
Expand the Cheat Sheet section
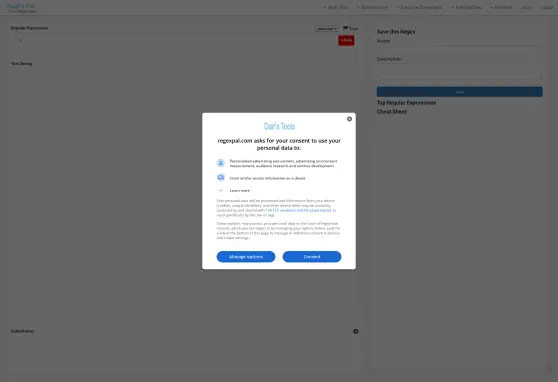[391, 111]
